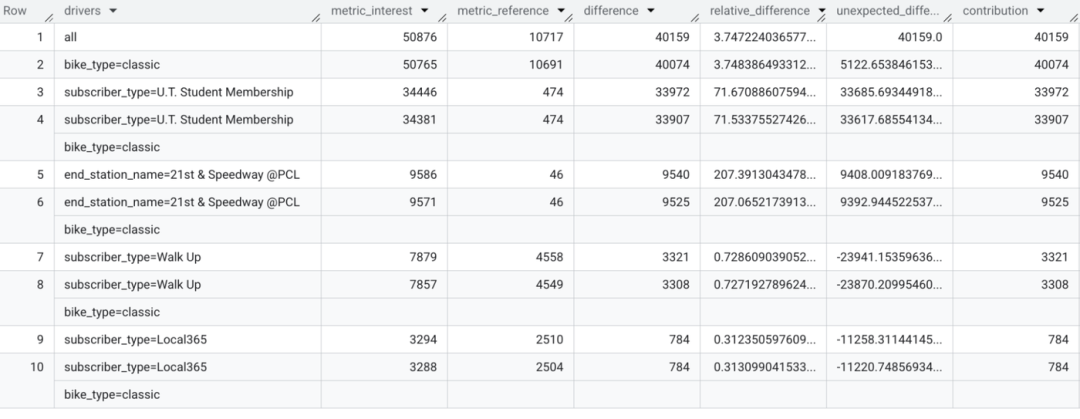Viewport: 1080px width, 419px height.
Task: Grab the unexpected_difference column resize handle
Action: [x=947, y=18]
